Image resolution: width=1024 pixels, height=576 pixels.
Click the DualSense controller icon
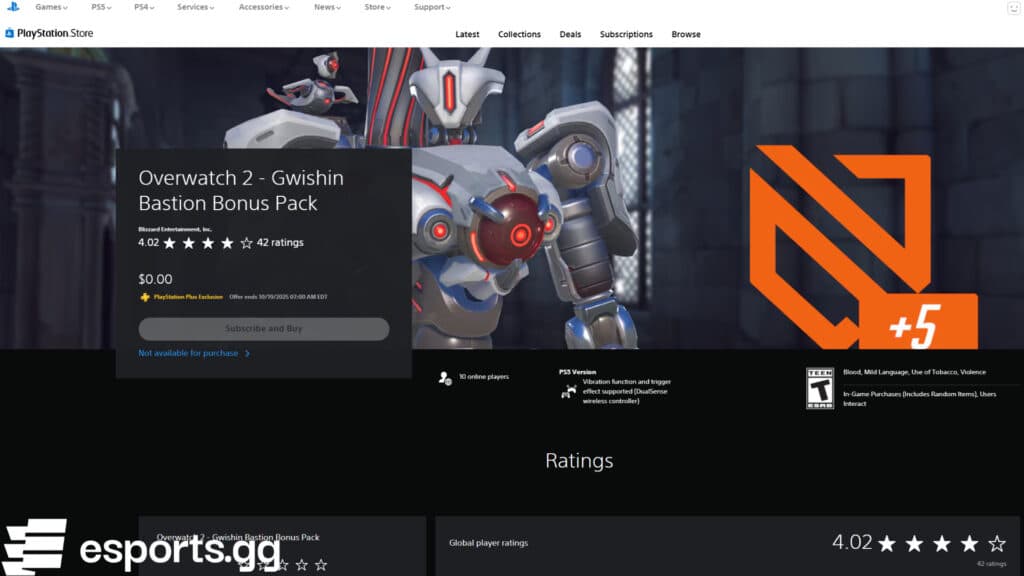coord(568,392)
